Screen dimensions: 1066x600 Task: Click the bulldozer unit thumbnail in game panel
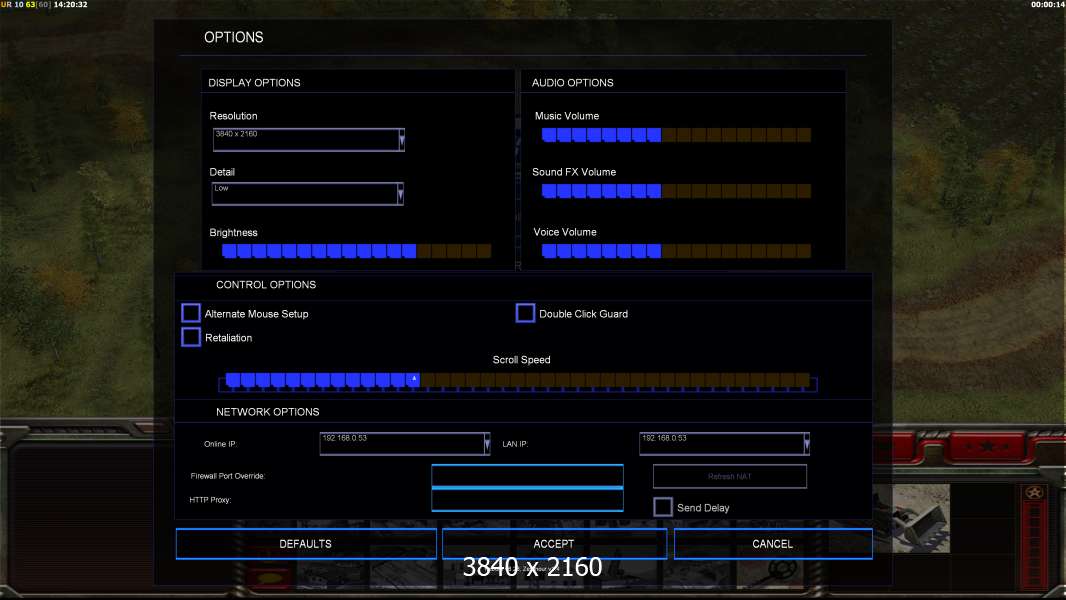[x=911, y=518]
